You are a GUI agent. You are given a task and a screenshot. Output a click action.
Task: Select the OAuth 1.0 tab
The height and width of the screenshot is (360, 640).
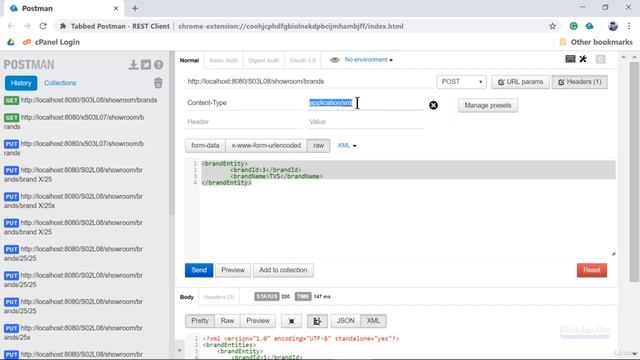click(302, 60)
